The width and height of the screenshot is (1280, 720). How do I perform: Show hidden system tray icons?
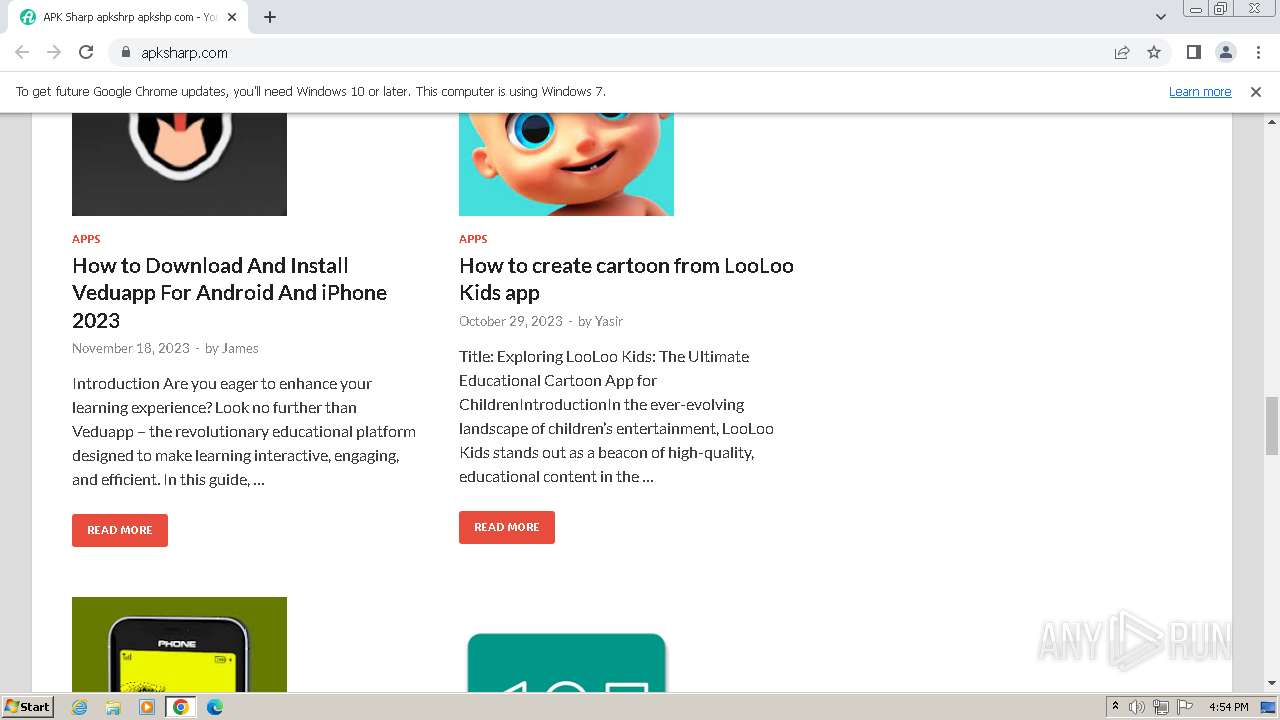point(1115,707)
